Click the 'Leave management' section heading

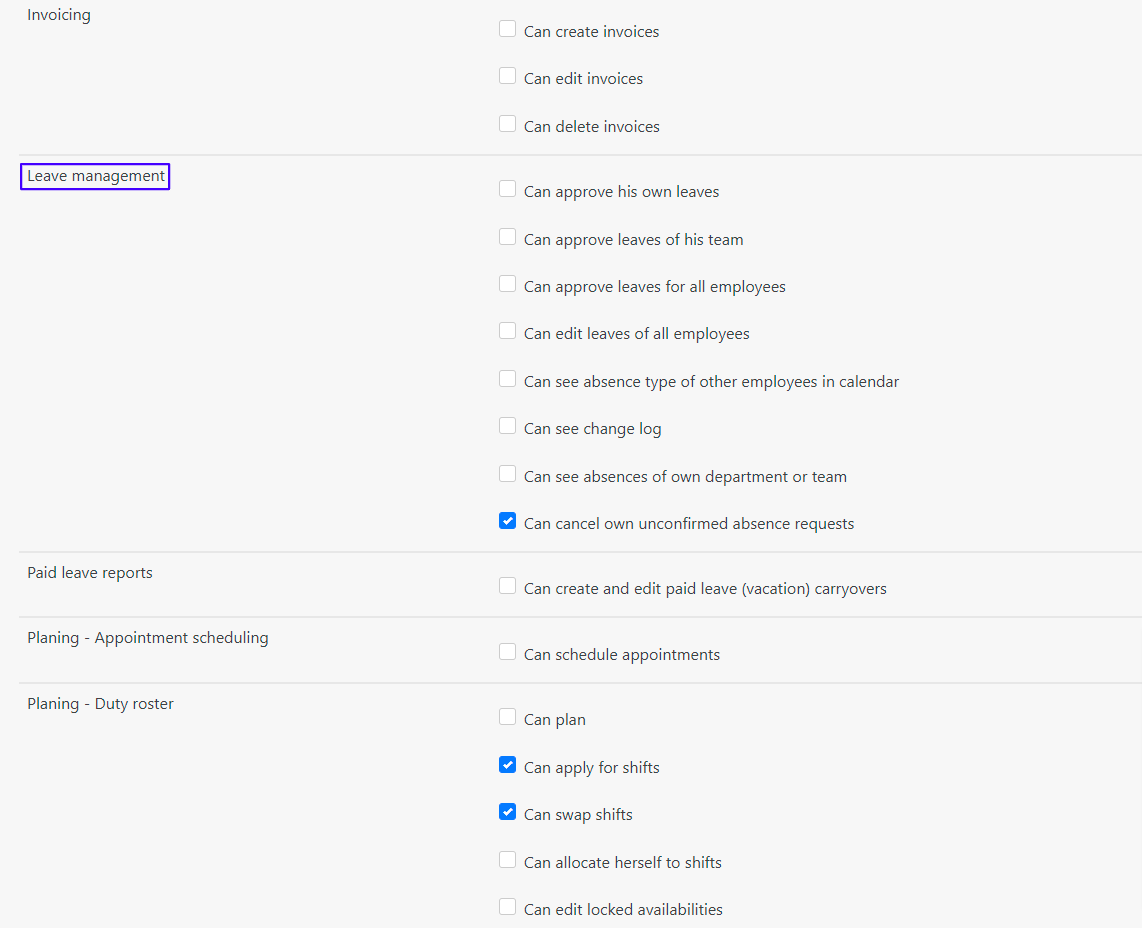point(96,176)
